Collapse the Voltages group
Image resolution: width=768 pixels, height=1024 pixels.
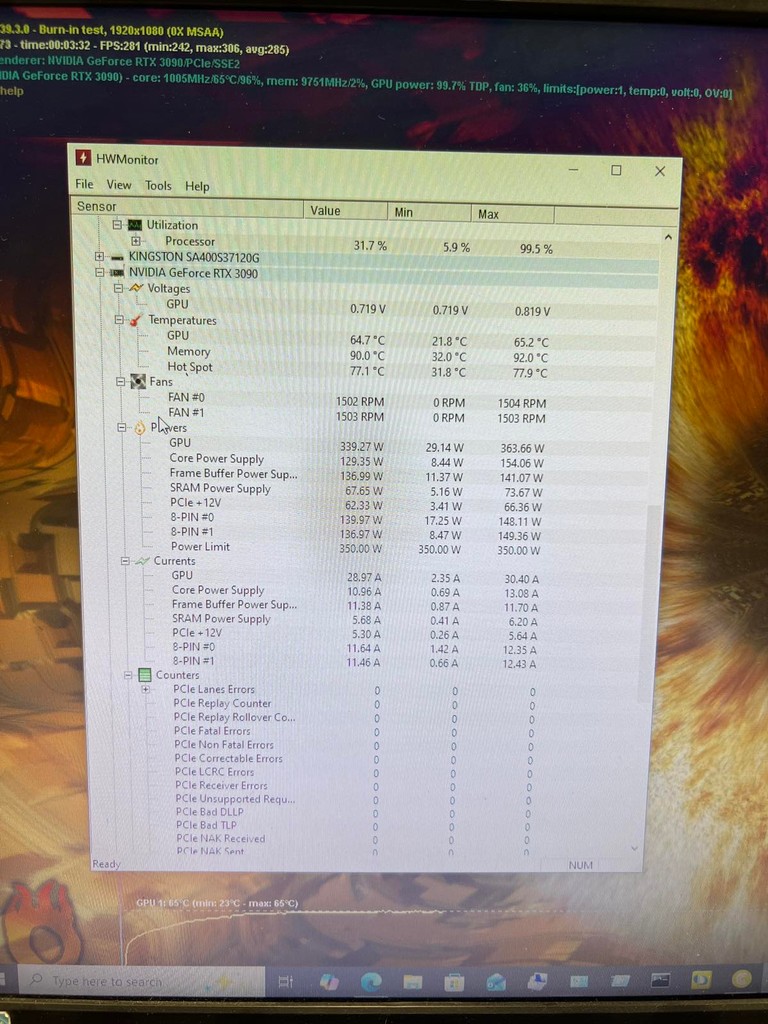118,288
